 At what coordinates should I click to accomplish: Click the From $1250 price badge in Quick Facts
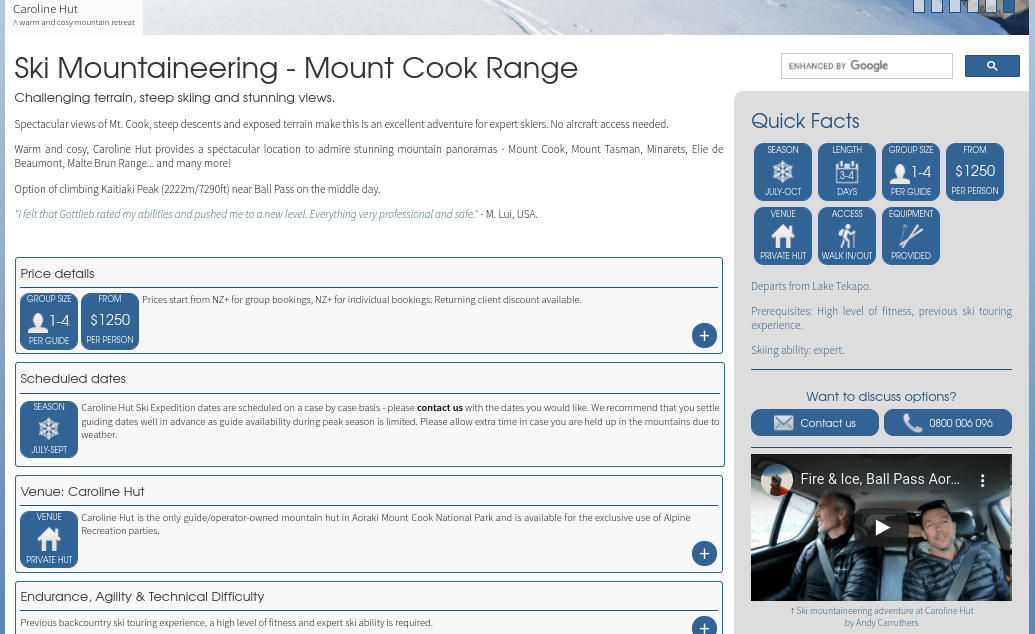pyautogui.click(x=975, y=172)
